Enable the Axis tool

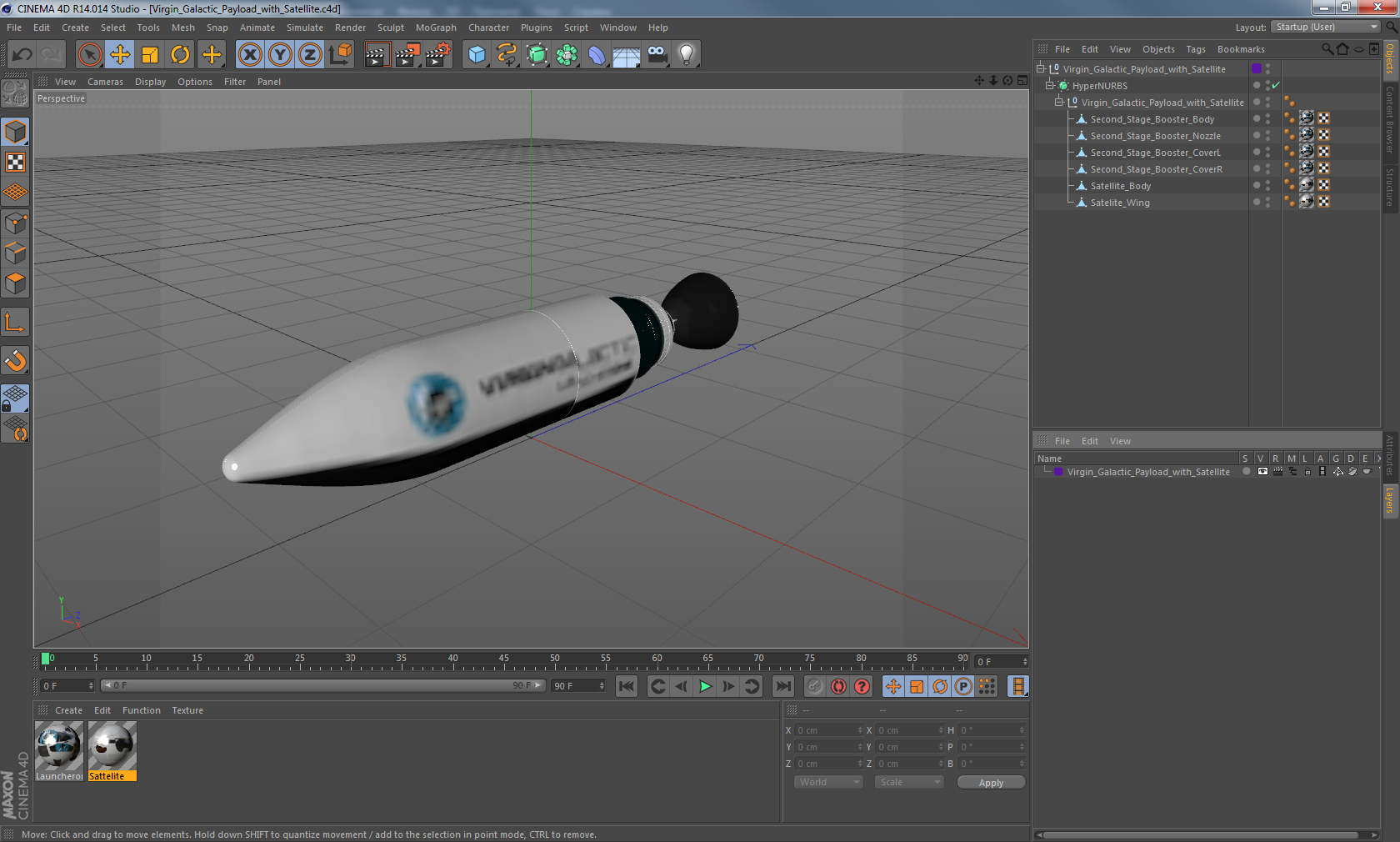(16, 322)
